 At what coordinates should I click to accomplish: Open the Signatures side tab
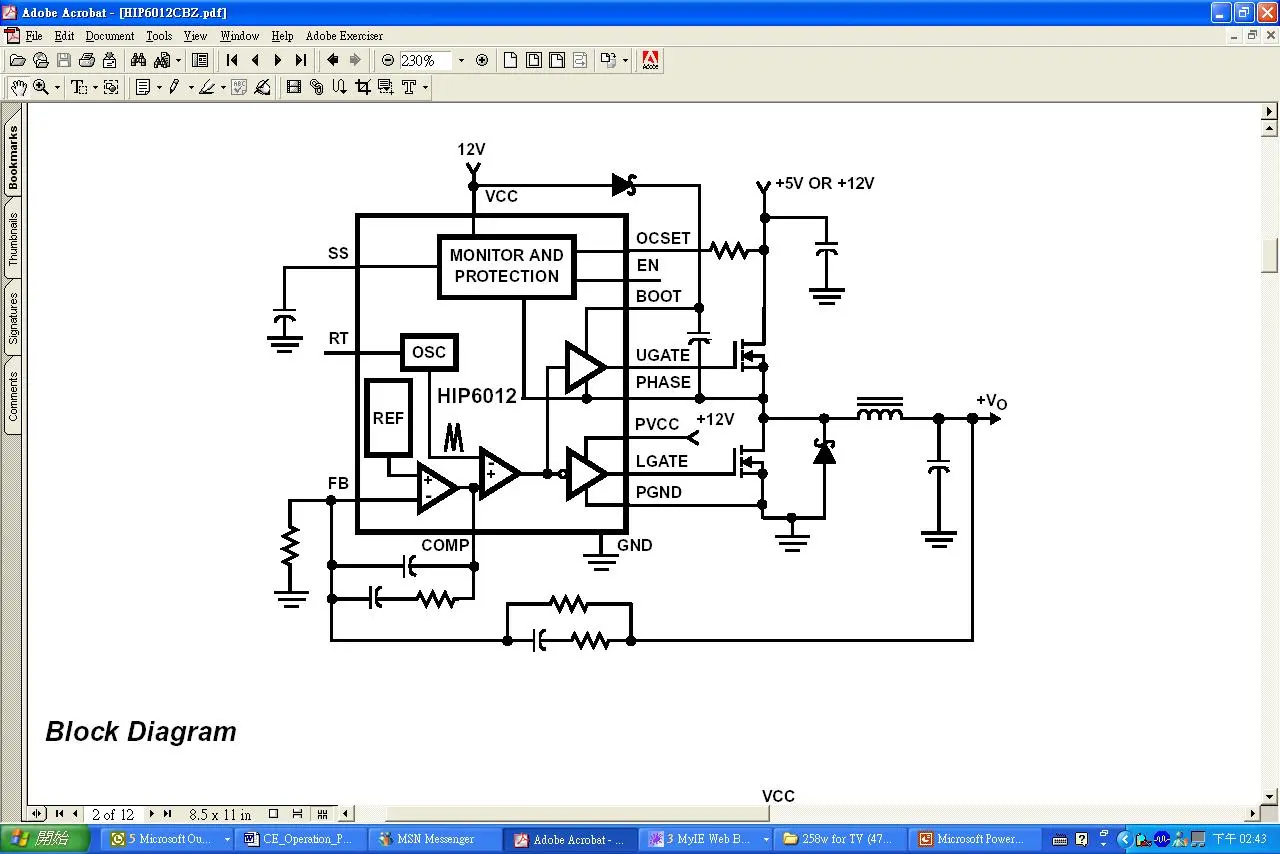pos(13,318)
